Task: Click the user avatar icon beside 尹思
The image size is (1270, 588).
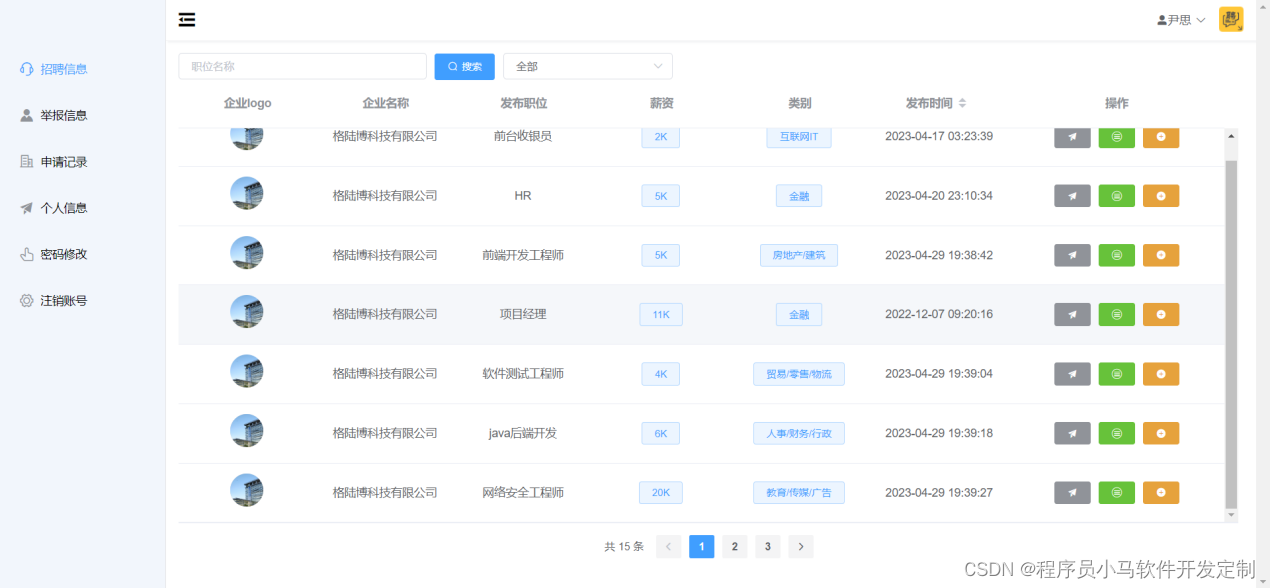Action: tap(1160, 18)
